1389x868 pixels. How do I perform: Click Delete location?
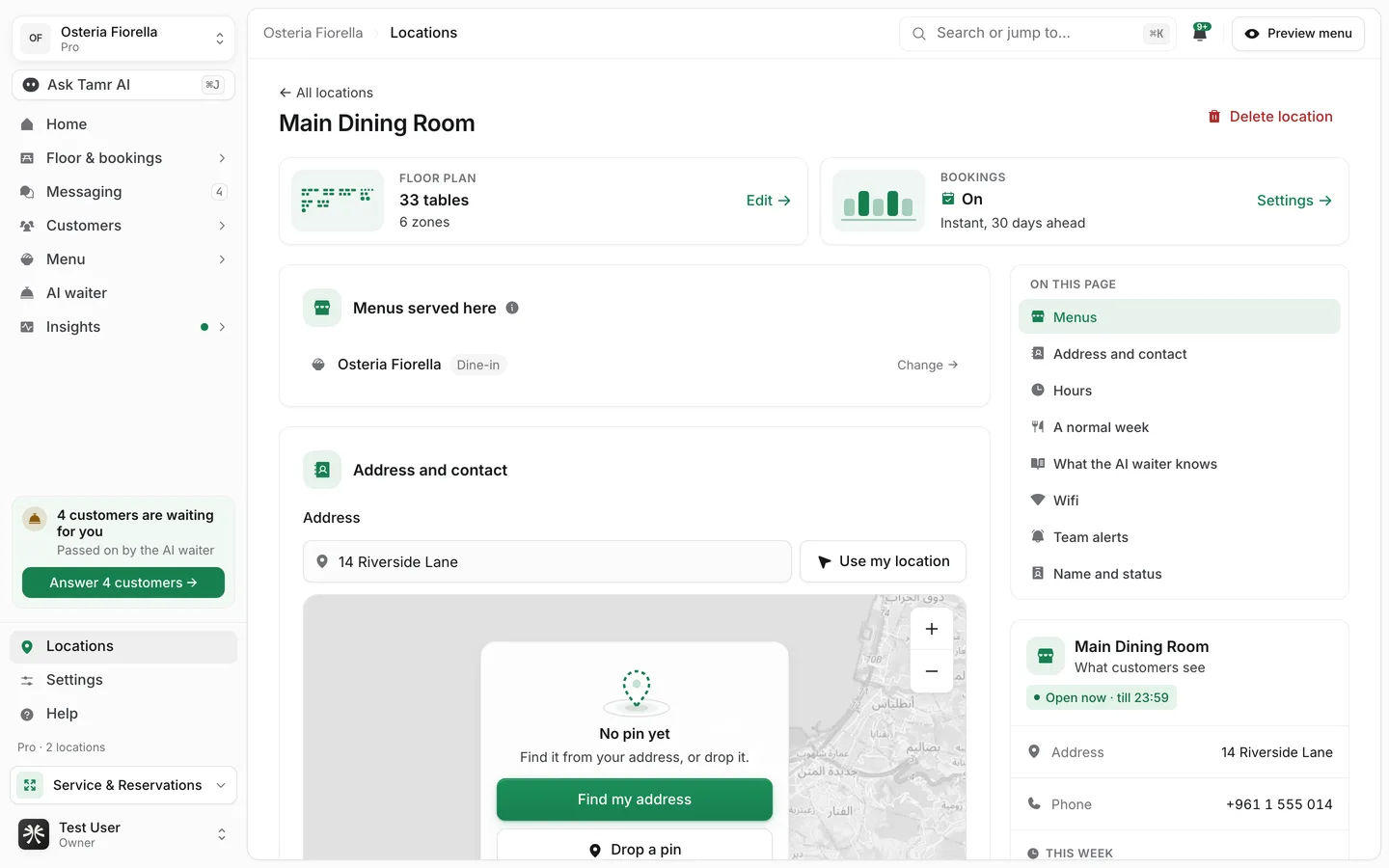[x=1270, y=117]
